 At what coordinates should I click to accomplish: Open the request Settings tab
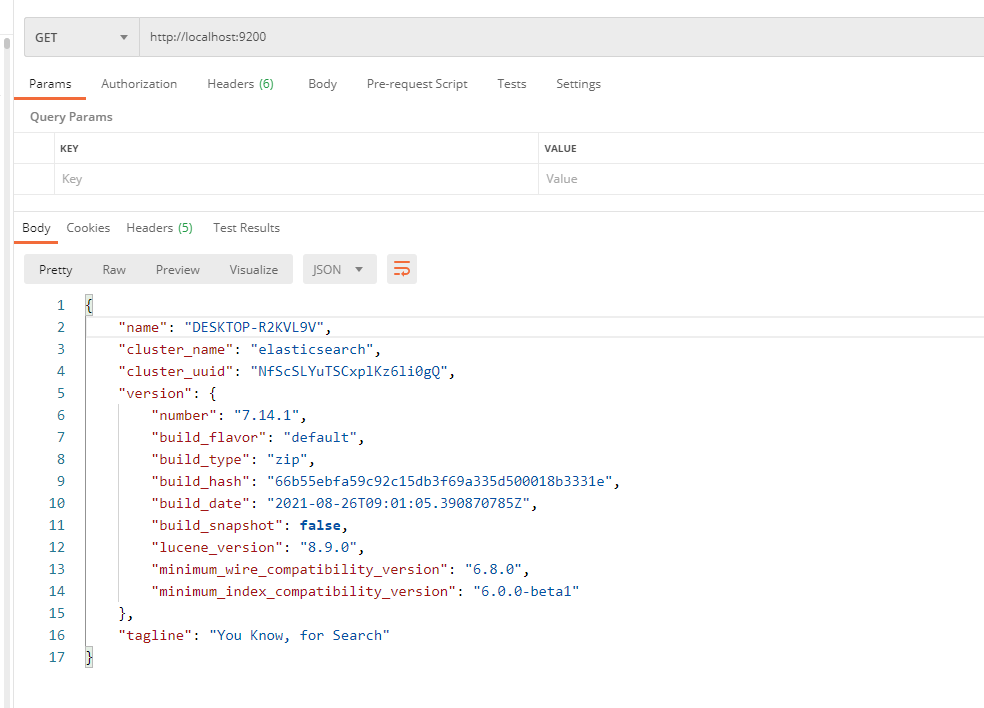tap(579, 84)
